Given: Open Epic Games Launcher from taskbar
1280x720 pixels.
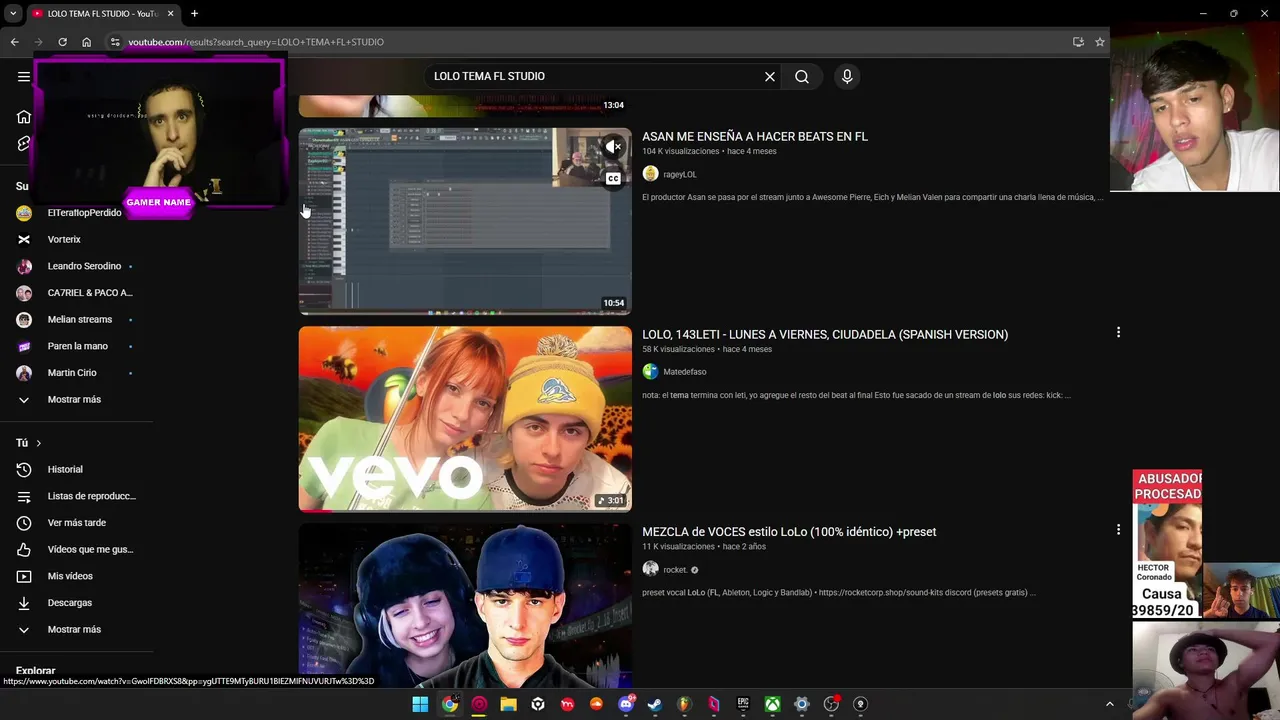Looking at the screenshot, I should pos(743,704).
